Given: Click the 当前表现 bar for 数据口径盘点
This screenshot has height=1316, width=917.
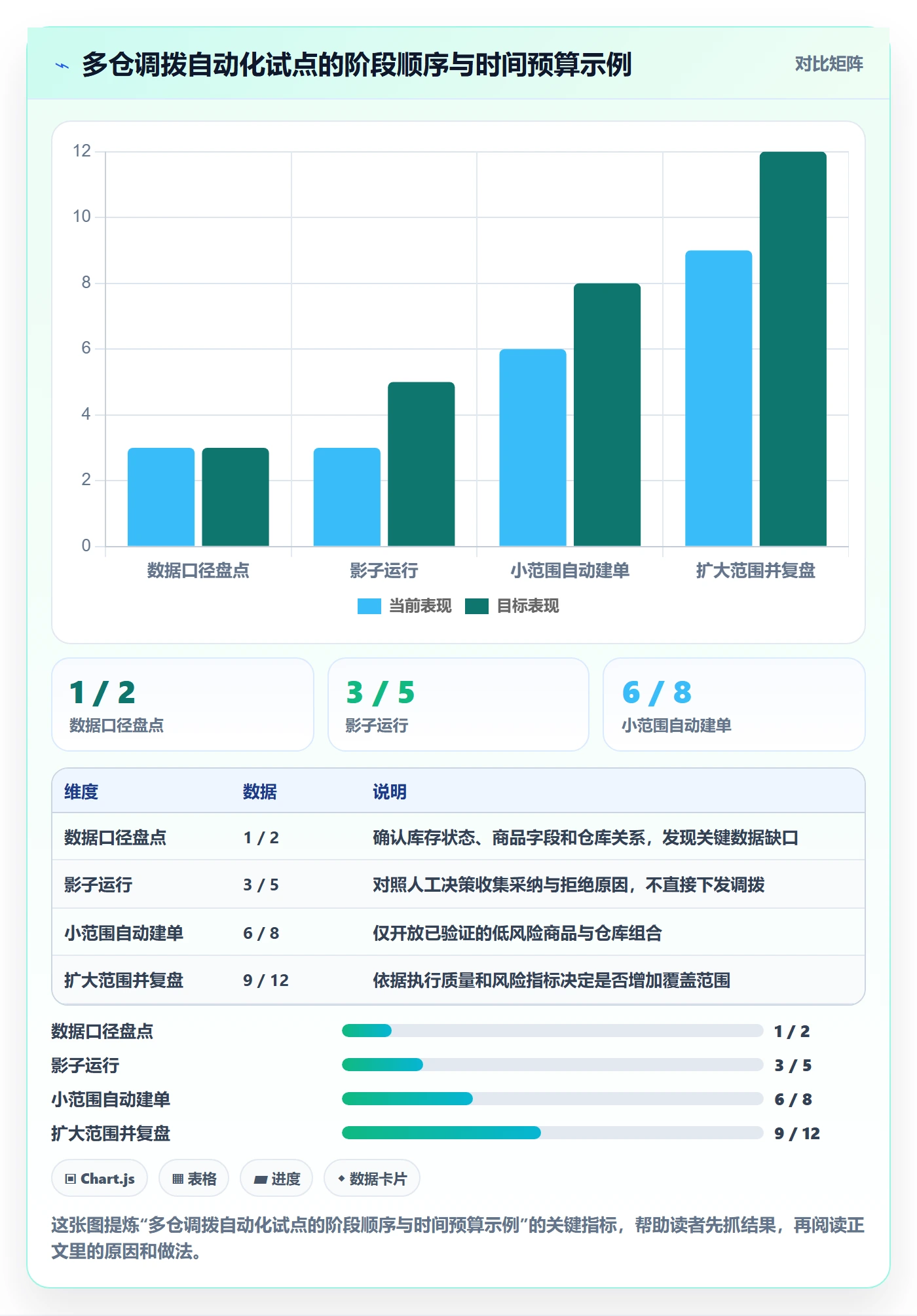Looking at the screenshot, I should click(x=161, y=497).
